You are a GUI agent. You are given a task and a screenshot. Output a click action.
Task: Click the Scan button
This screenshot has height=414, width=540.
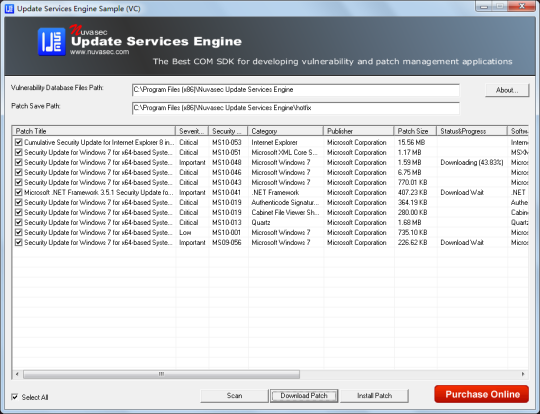234,395
